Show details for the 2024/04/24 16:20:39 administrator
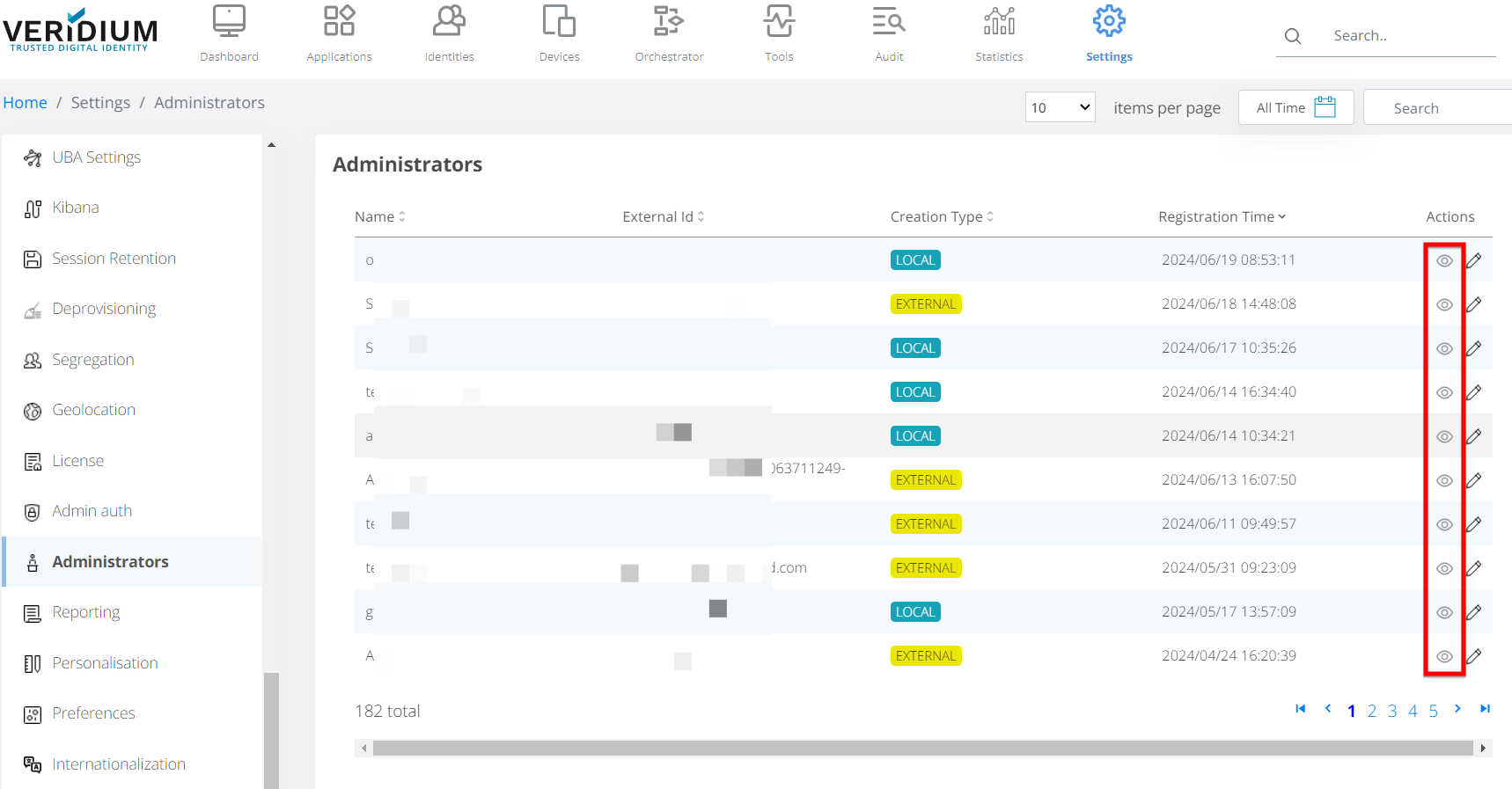 coord(1444,656)
